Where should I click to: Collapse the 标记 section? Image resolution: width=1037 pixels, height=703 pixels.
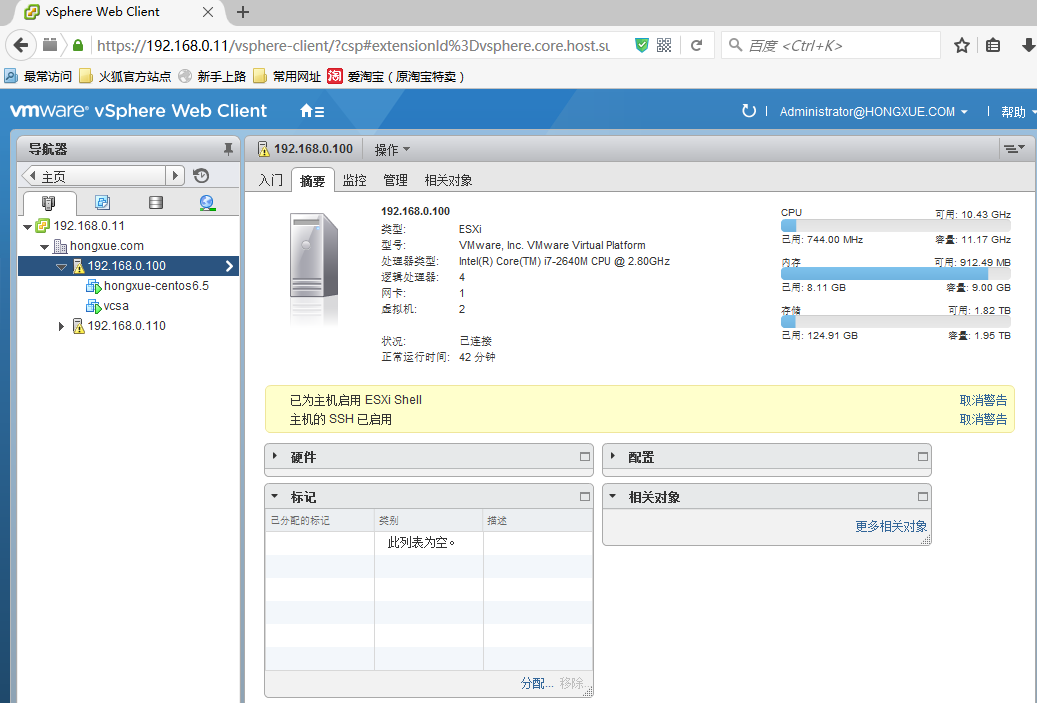pyautogui.click(x=275, y=496)
